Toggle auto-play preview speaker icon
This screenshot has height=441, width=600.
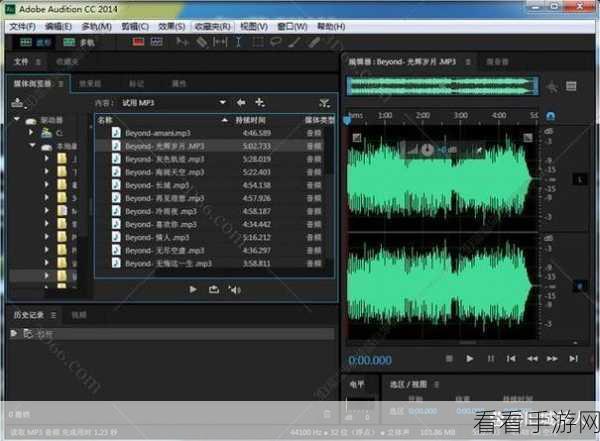(235, 290)
